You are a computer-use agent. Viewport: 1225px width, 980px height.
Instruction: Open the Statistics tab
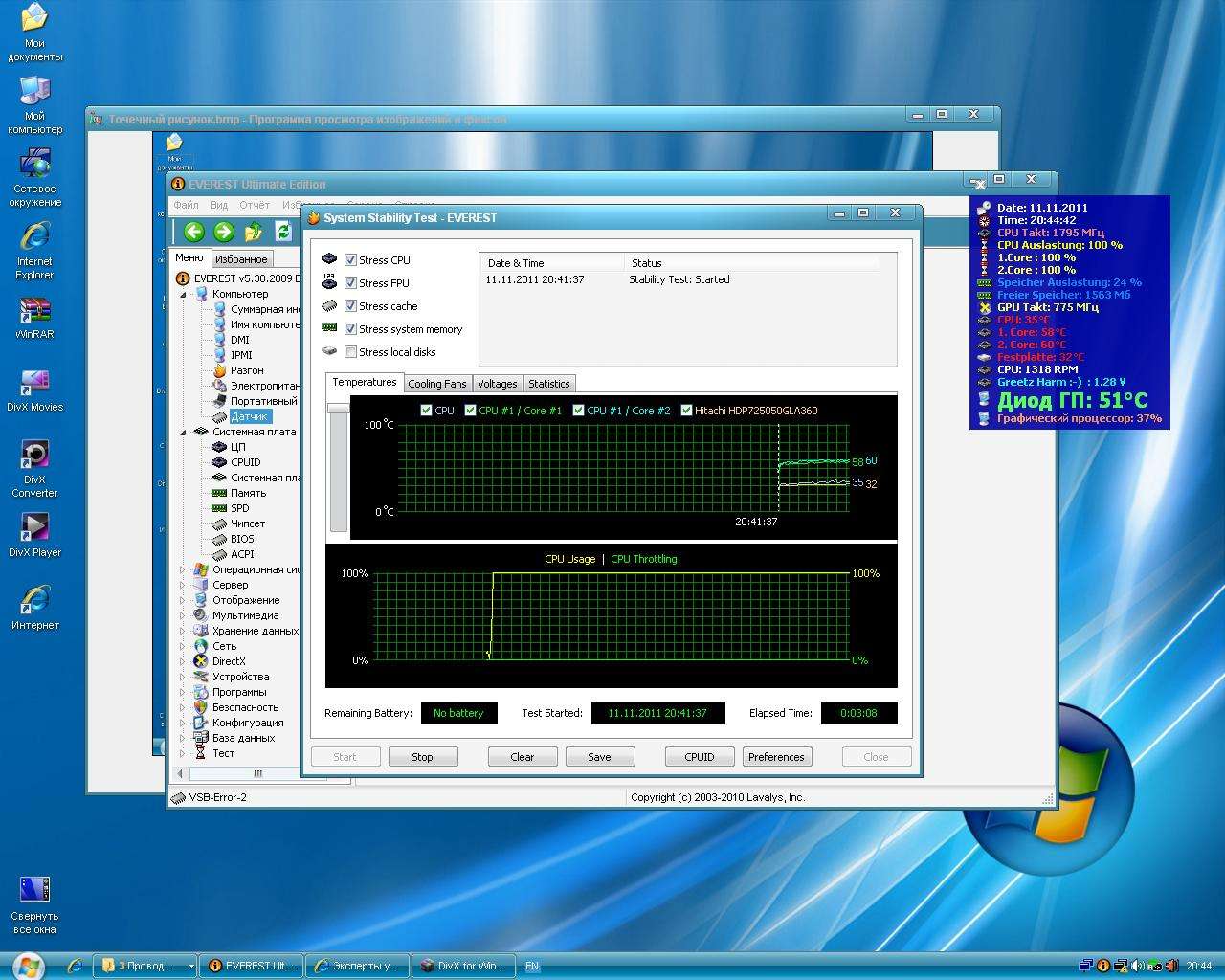[x=548, y=384]
